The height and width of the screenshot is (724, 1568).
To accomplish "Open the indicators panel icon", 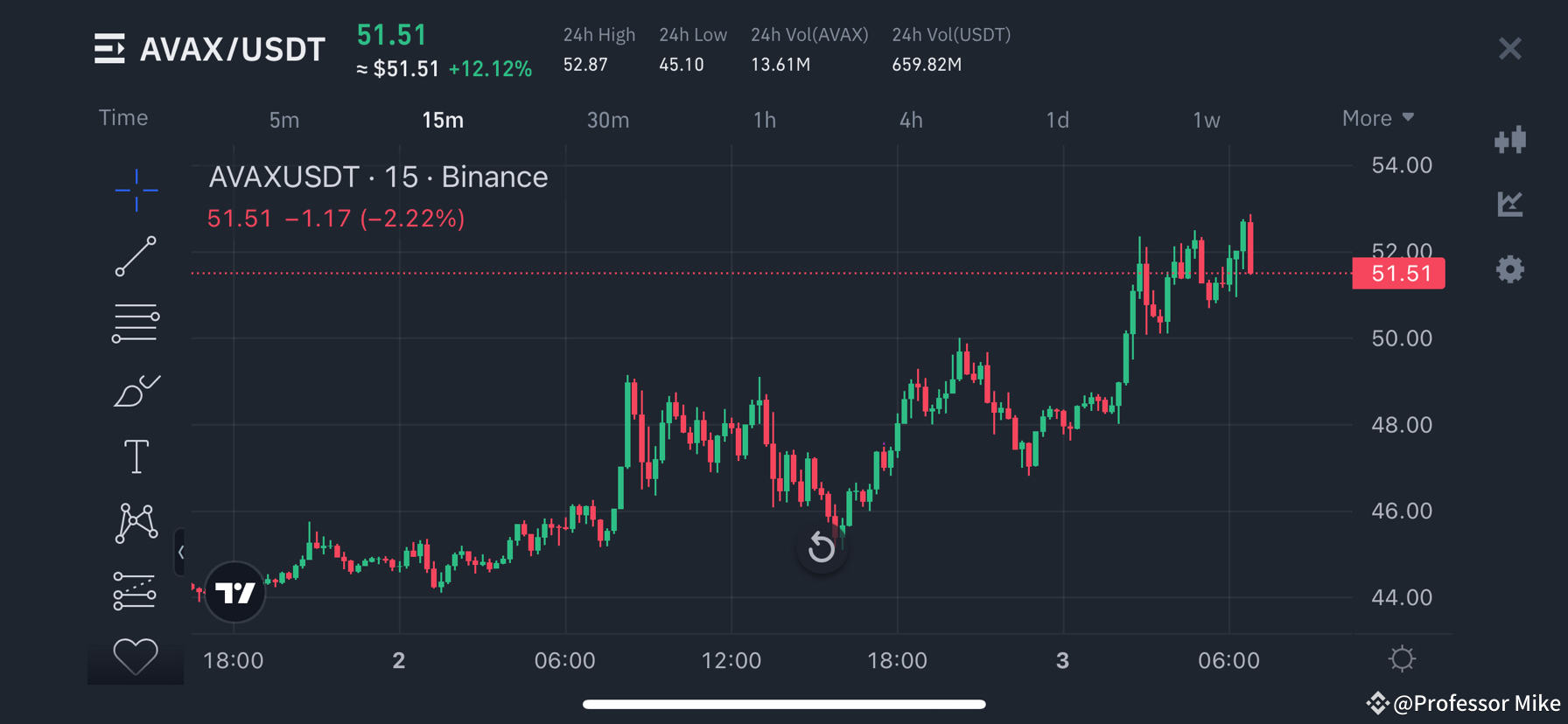I will [x=1510, y=205].
